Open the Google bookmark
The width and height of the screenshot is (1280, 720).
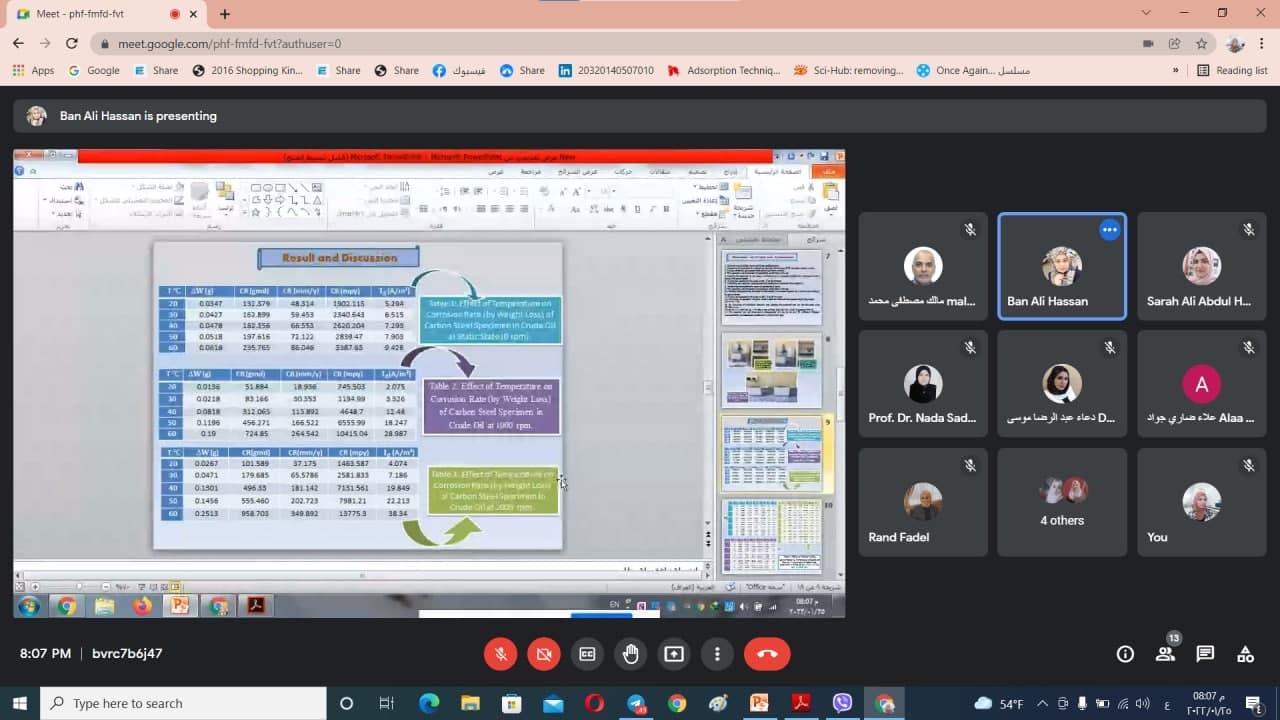point(94,70)
